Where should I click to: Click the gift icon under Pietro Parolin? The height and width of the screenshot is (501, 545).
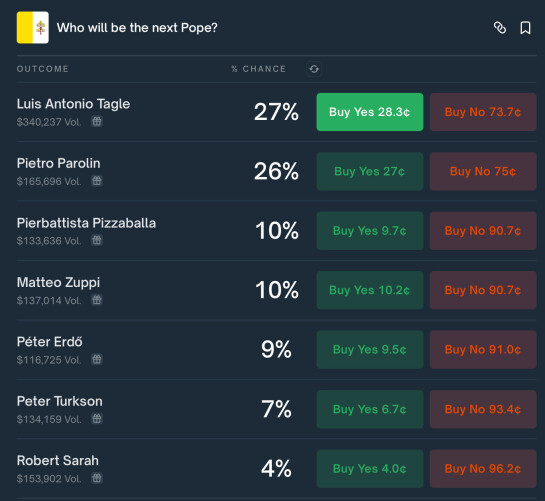tap(97, 181)
